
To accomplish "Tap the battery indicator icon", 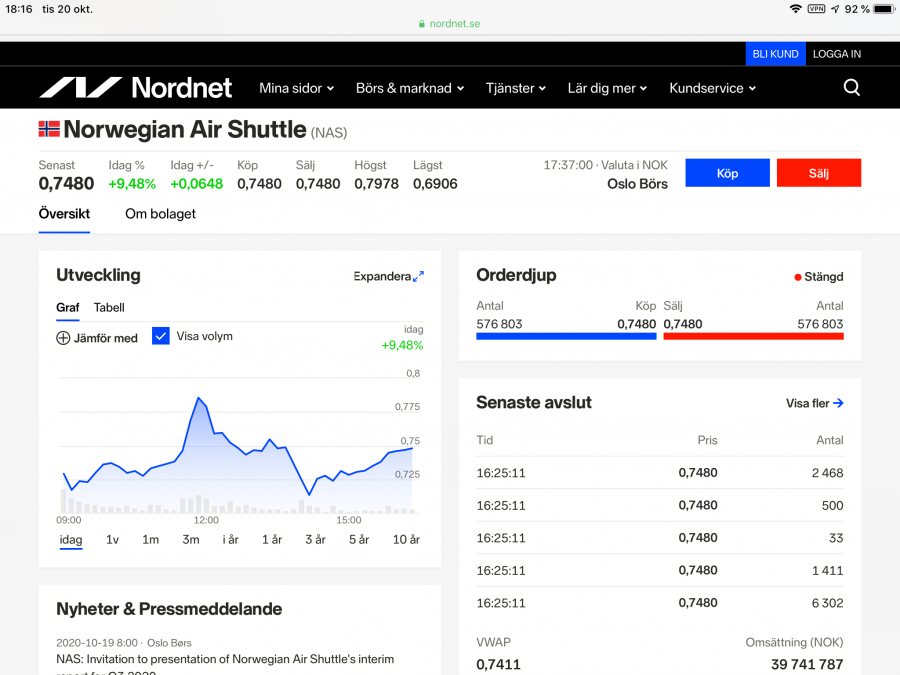I will point(883,9).
